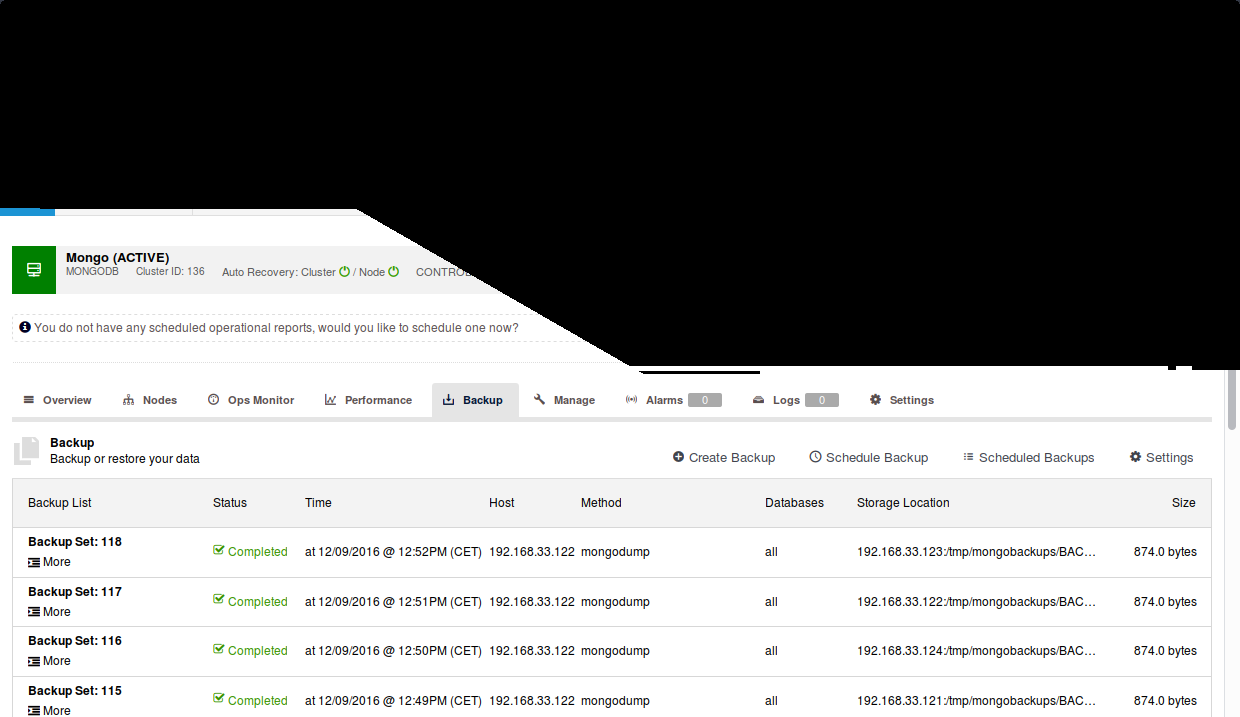Expand More under Backup Set: 117

(x=49, y=612)
